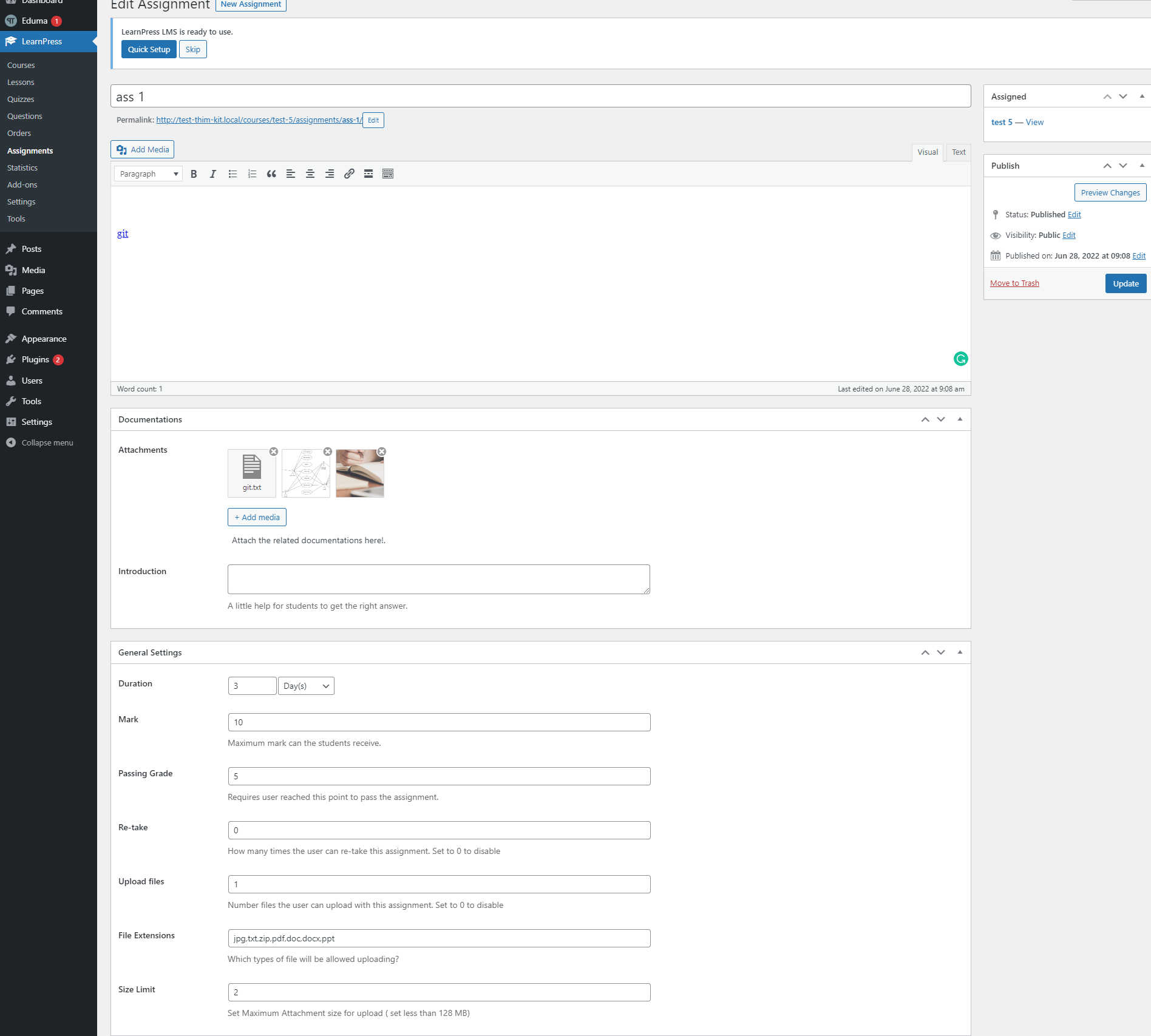
Task: Insert Read More tag
Action: click(x=368, y=174)
